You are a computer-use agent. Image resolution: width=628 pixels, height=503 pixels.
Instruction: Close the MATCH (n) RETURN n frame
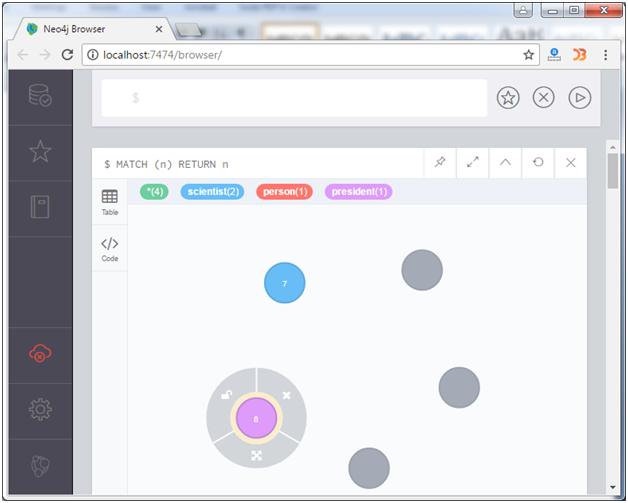[x=571, y=163]
